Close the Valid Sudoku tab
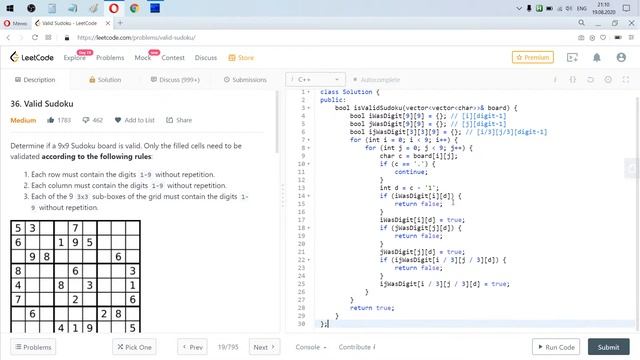The height and width of the screenshot is (360, 640). click(x=108, y=23)
